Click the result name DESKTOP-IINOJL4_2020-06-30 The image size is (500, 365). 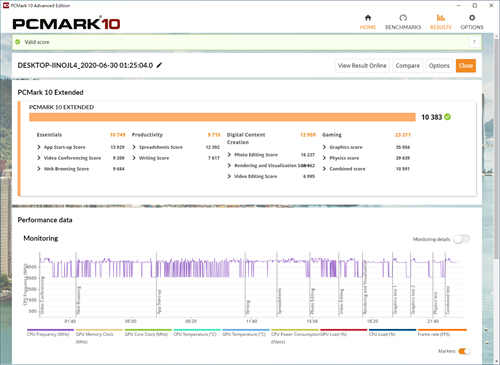[85, 65]
